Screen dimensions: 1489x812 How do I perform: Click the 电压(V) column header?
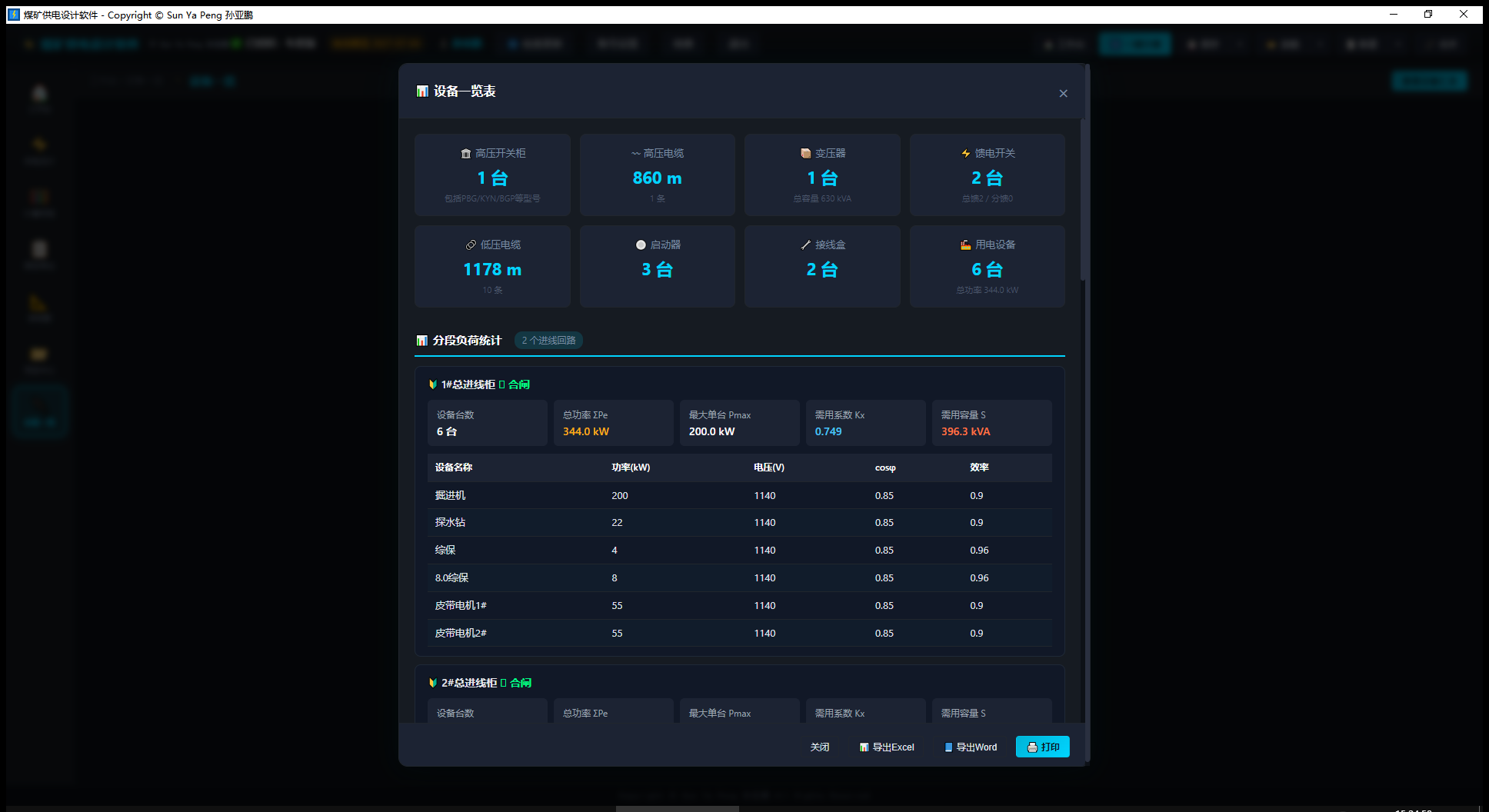click(769, 468)
